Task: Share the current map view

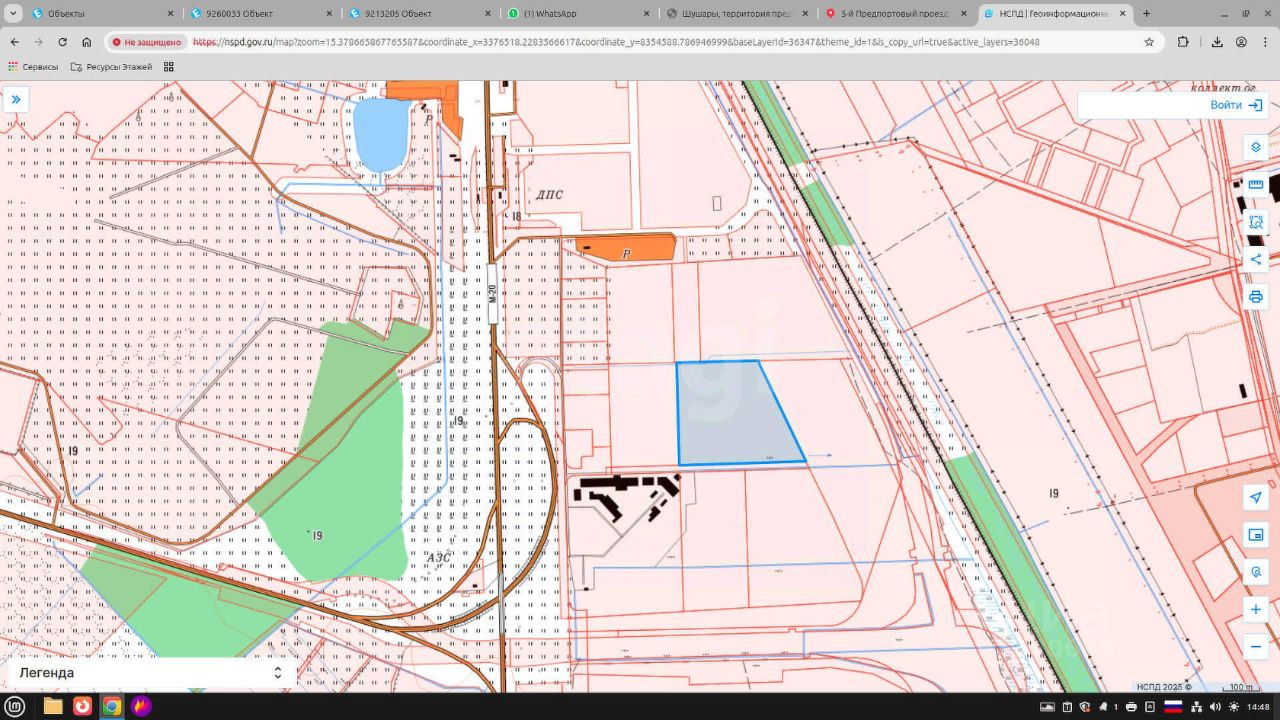Action: coord(1256,260)
